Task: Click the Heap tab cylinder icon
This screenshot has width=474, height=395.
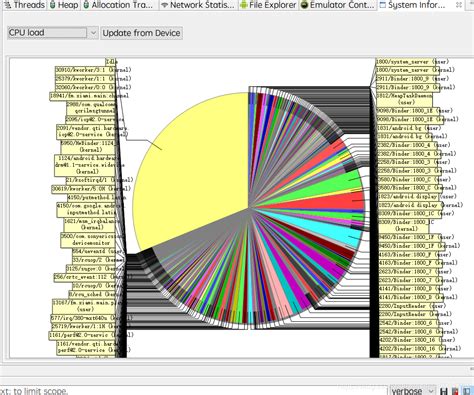Action: (x=53, y=5)
